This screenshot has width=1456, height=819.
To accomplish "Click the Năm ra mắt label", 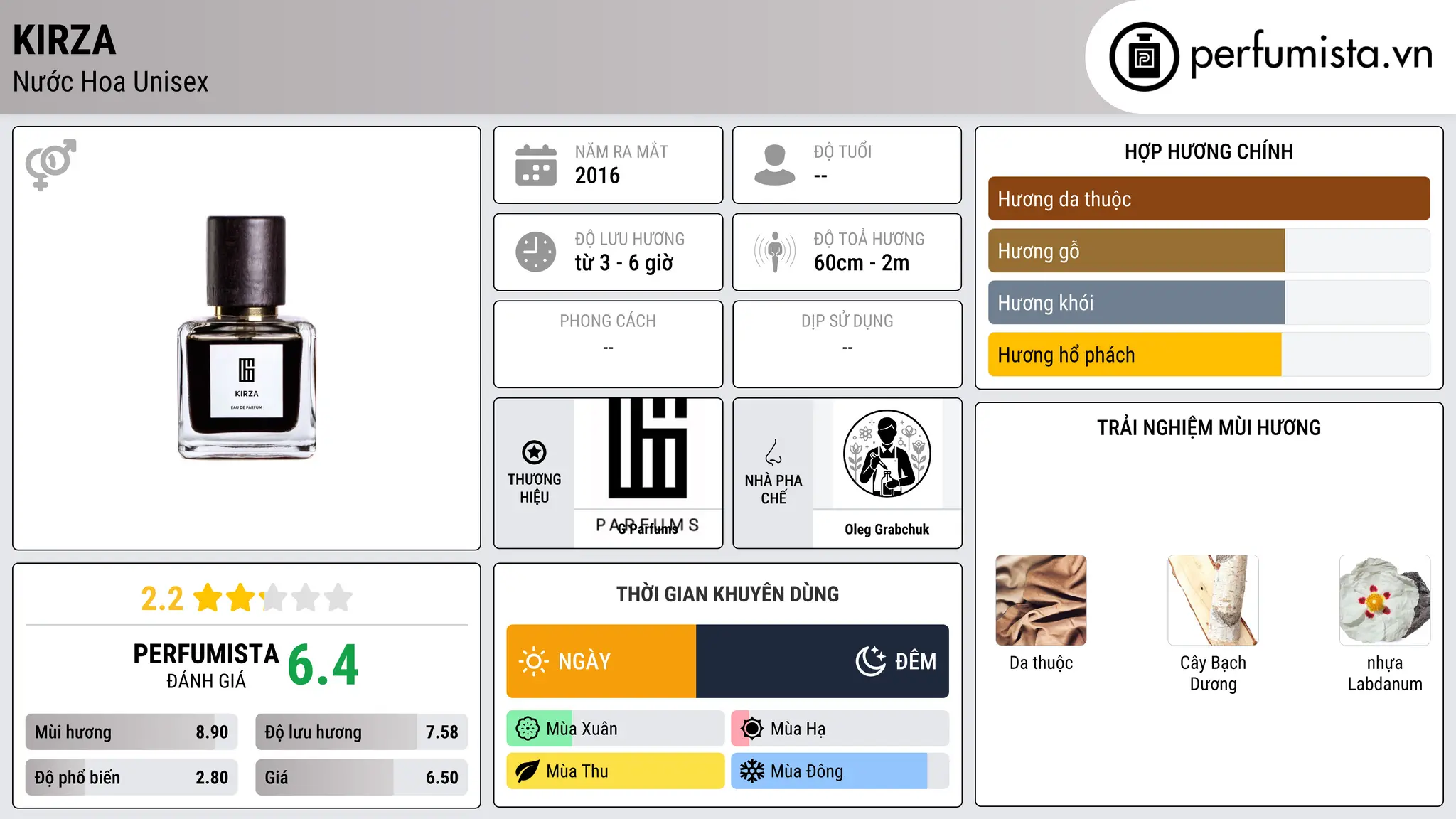I will (621, 151).
